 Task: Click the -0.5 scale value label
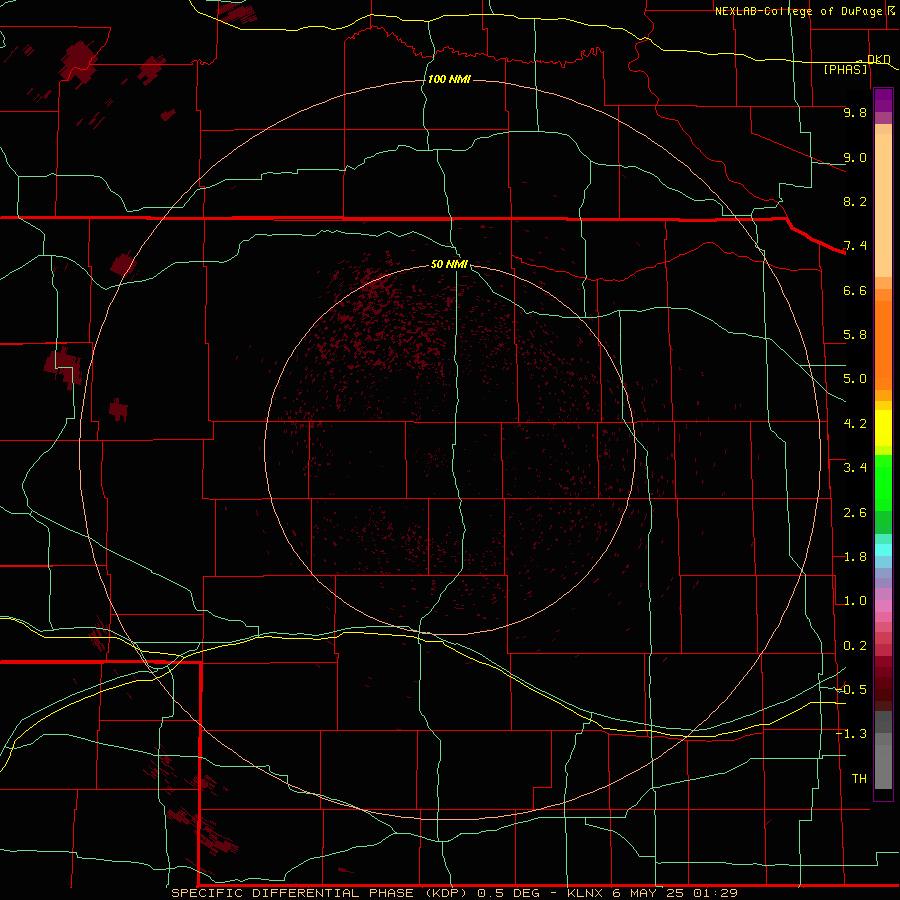852,689
